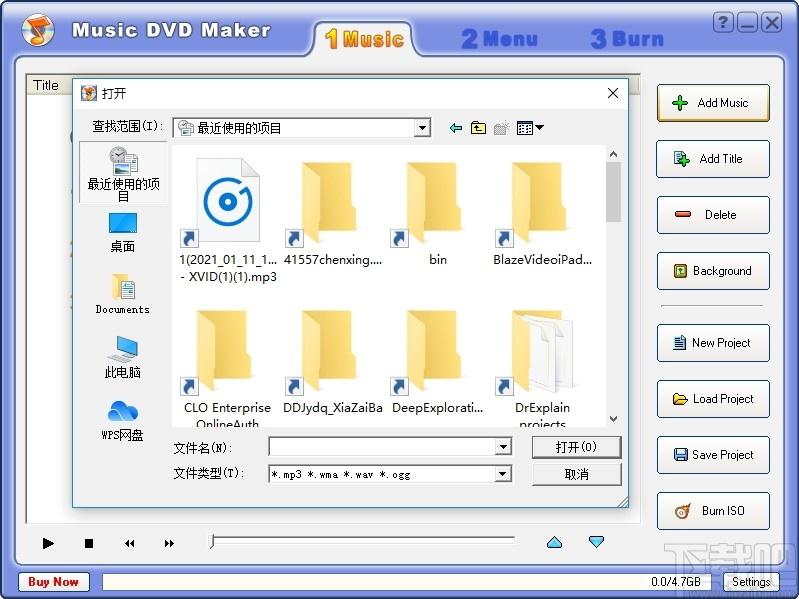Switch to the 3 Burn tab
Screen dimensions: 799x599
pyautogui.click(x=627, y=39)
